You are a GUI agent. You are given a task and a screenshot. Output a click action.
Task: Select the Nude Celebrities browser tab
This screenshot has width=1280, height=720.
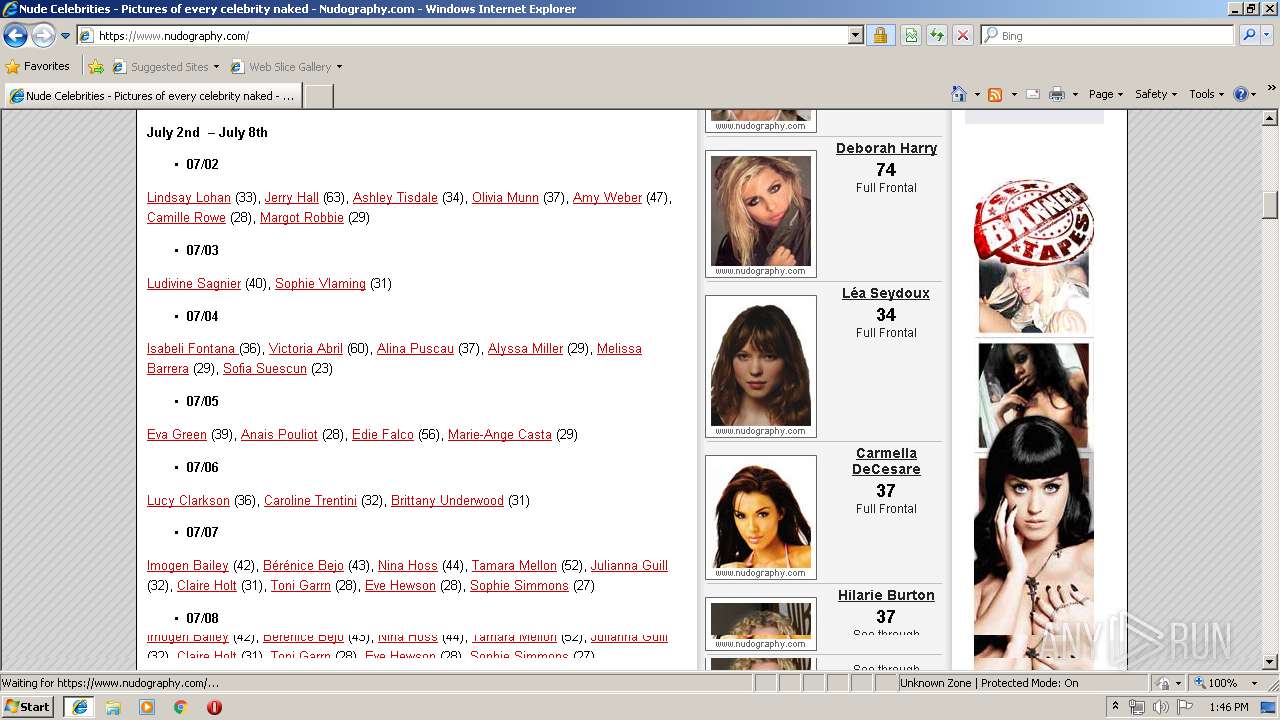[x=152, y=96]
